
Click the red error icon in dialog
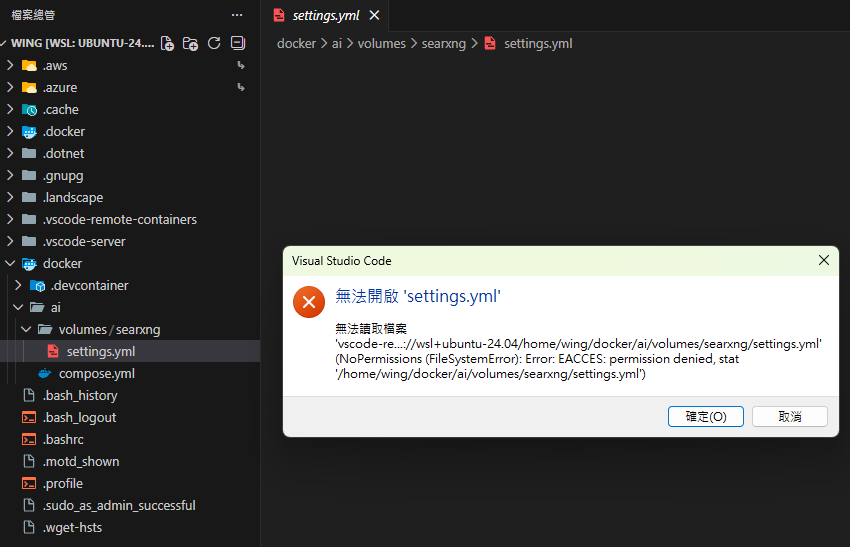tap(309, 300)
